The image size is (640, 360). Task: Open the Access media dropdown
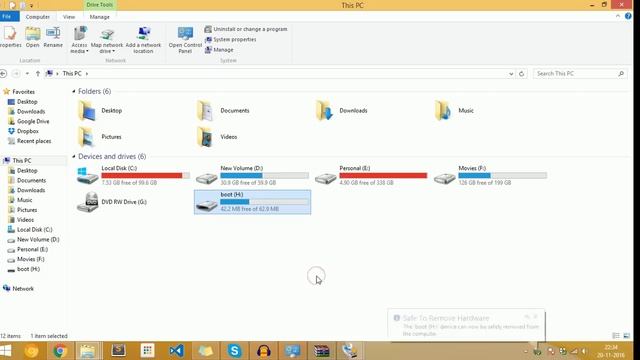[x=79, y=40]
